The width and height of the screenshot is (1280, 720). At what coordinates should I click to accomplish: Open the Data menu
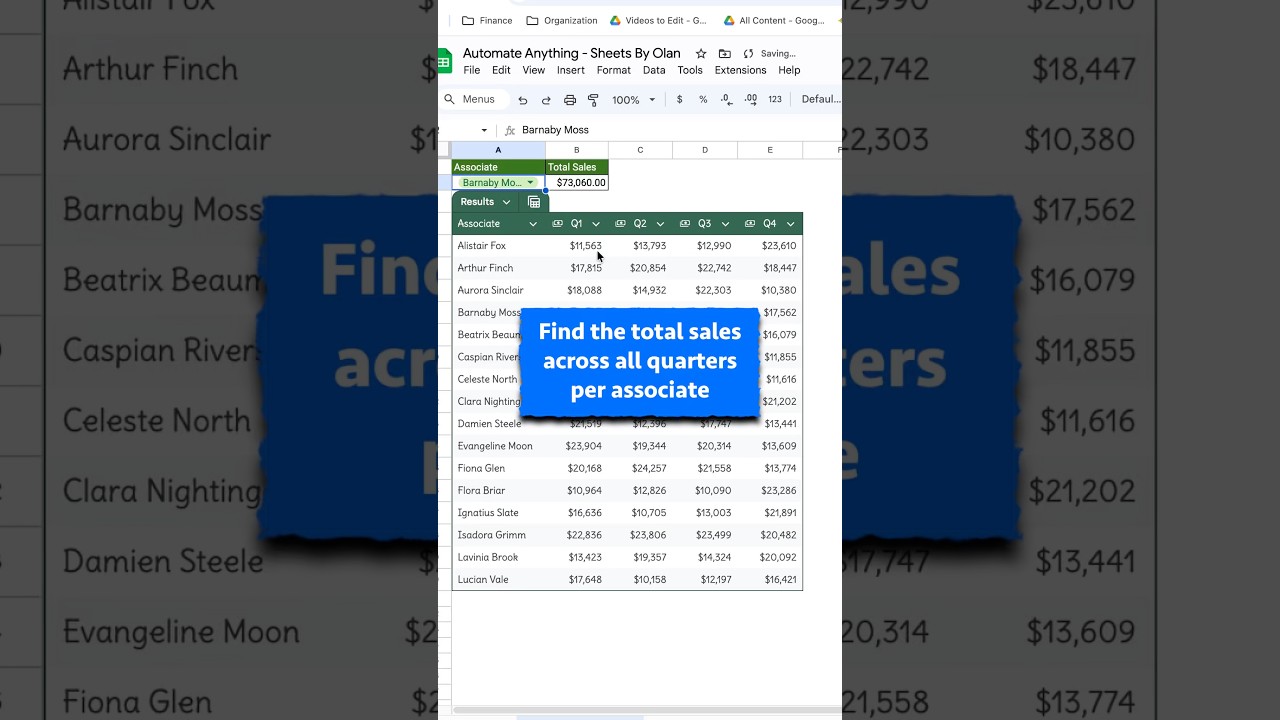coord(654,70)
